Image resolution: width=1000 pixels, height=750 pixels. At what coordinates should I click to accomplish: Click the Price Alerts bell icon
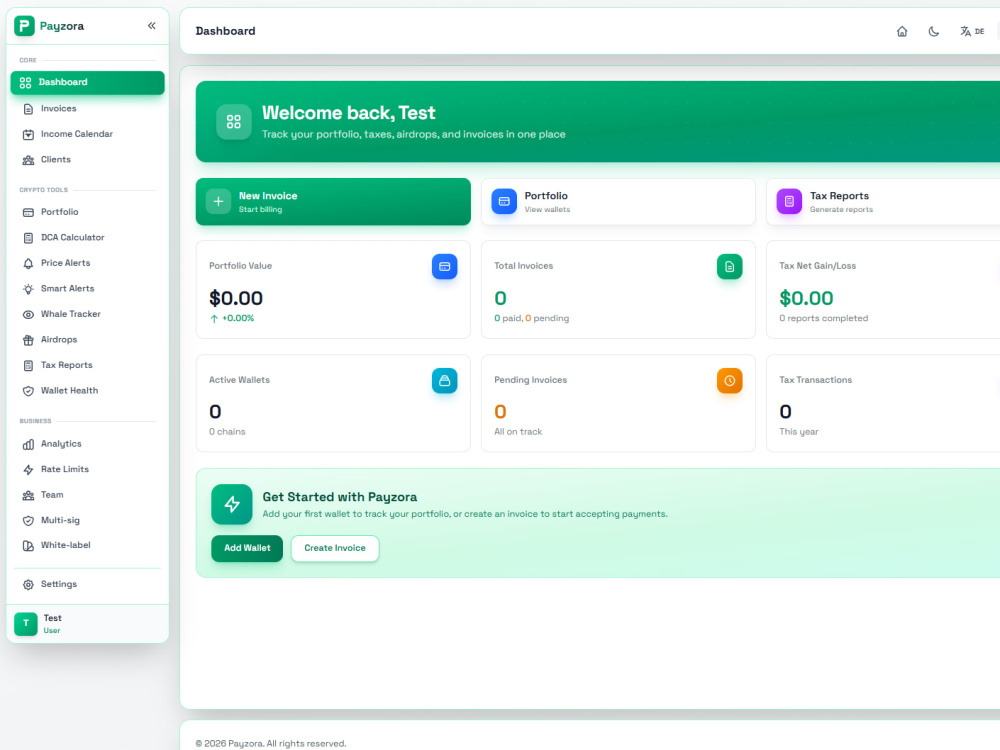(x=28, y=263)
